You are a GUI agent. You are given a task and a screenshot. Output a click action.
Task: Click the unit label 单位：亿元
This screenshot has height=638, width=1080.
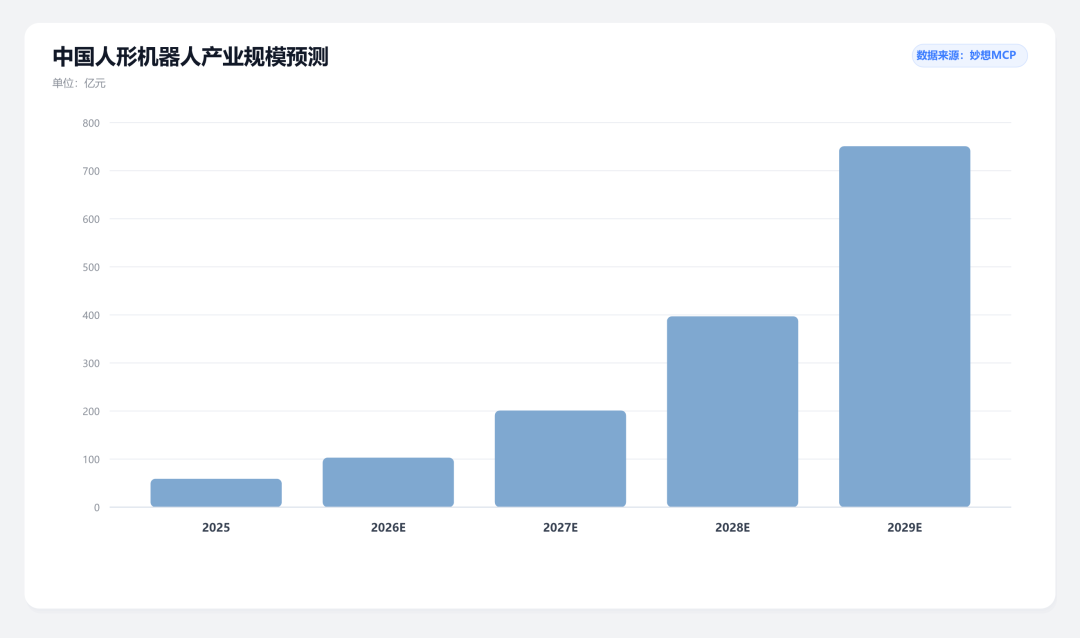pyautogui.click(x=79, y=83)
